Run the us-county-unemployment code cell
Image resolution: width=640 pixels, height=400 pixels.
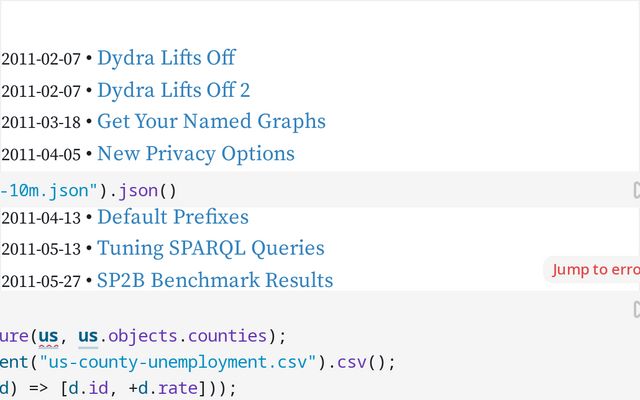[x=636, y=310]
